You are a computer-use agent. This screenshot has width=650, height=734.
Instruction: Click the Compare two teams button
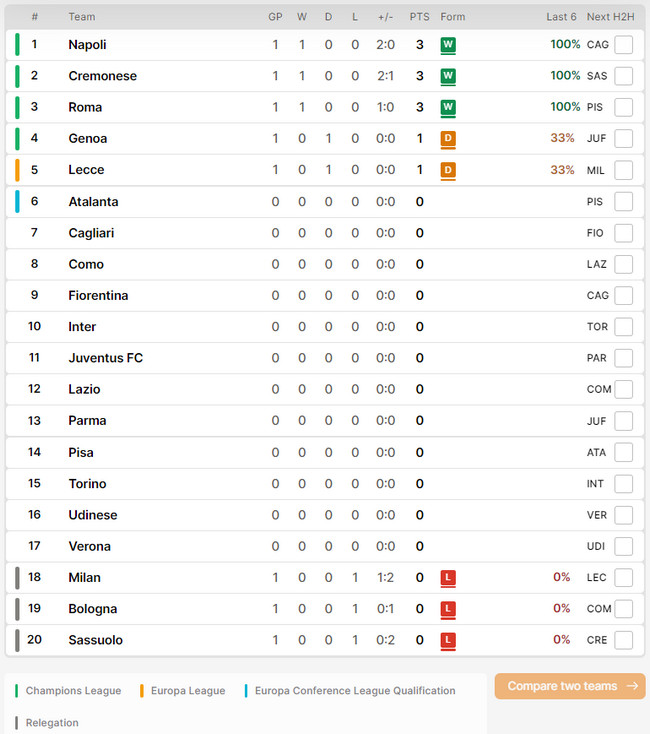(570, 686)
